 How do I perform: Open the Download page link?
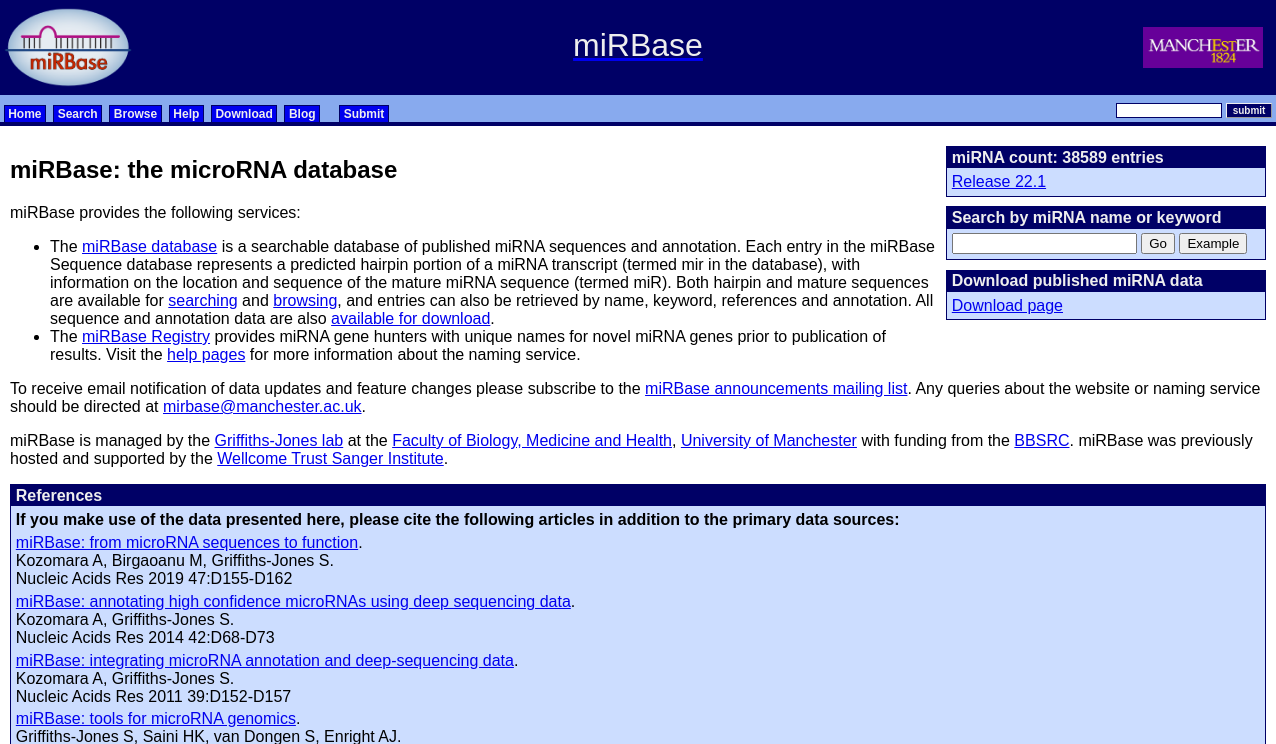1007,306
